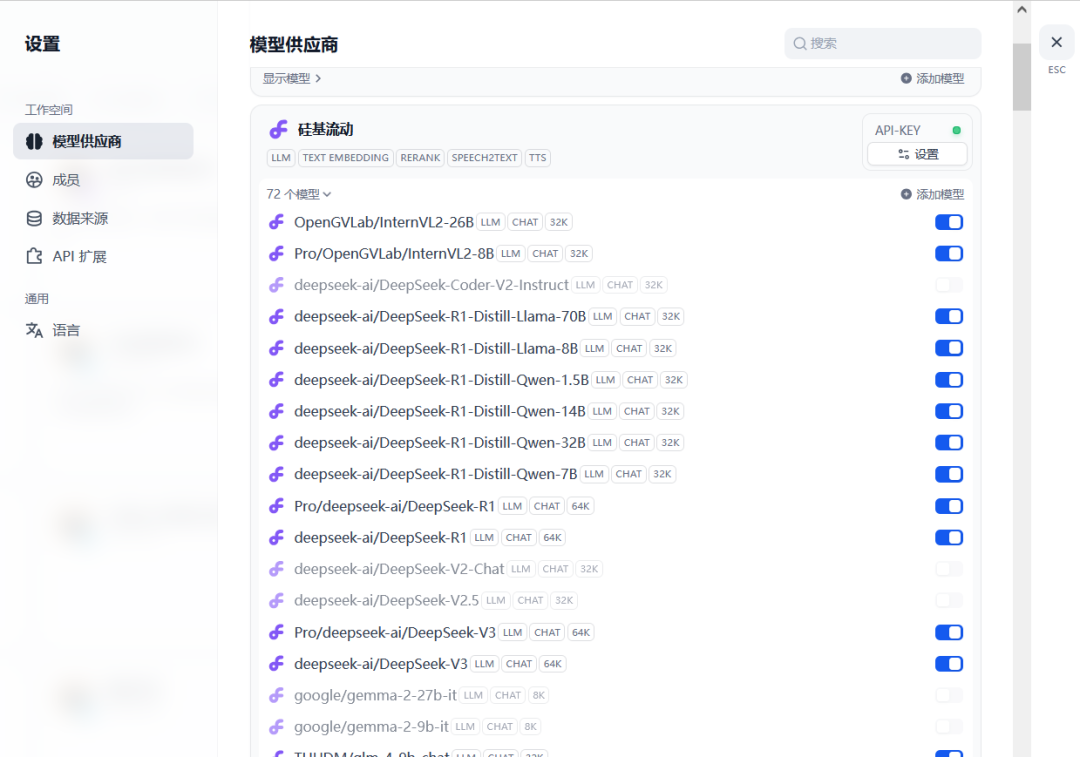Disable the Pro/OpenGVLab/InternVL2-8B toggle
This screenshot has height=757, width=1080.
point(948,253)
